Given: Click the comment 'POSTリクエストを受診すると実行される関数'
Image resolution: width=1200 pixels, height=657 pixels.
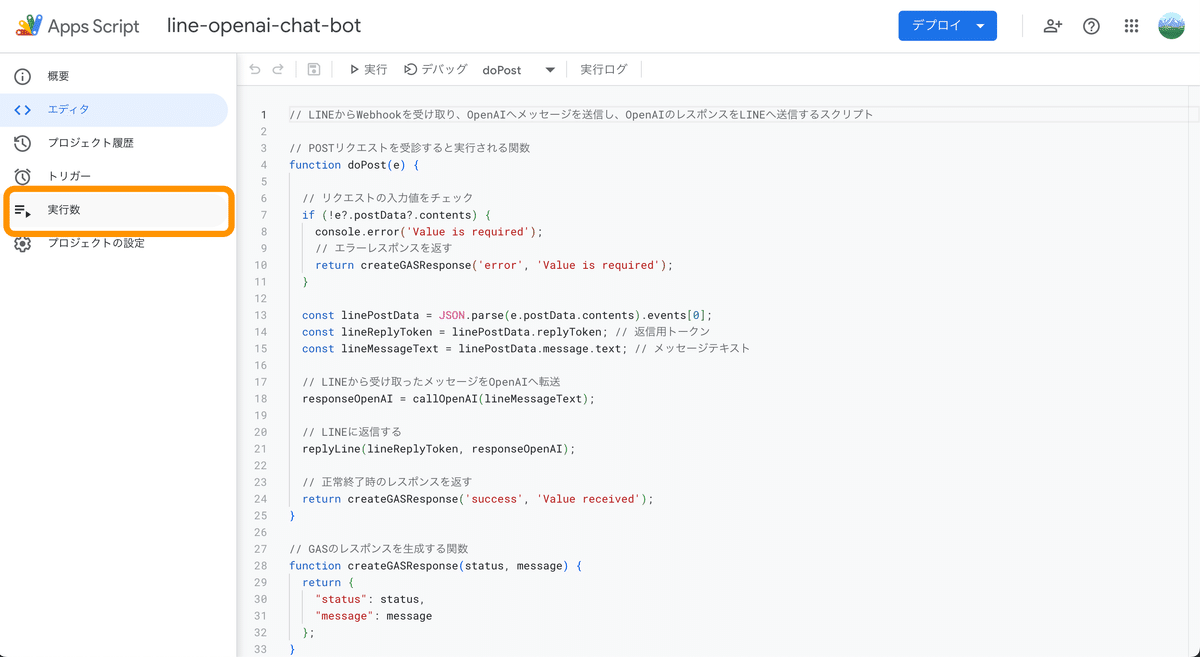Looking at the screenshot, I should [x=409, y=148].
